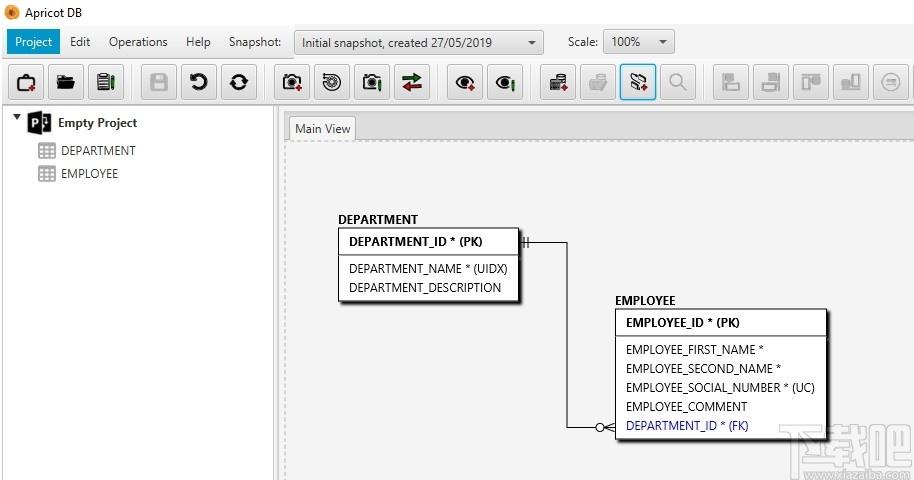Create new snapshot camera-plus icon

tap(292, 82)
